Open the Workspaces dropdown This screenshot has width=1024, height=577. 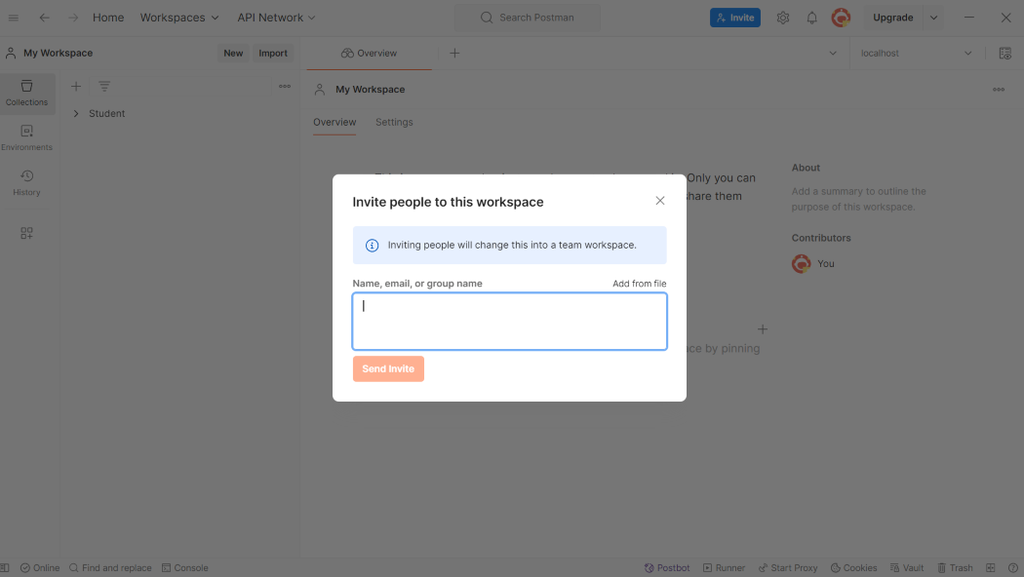(179, 18)
